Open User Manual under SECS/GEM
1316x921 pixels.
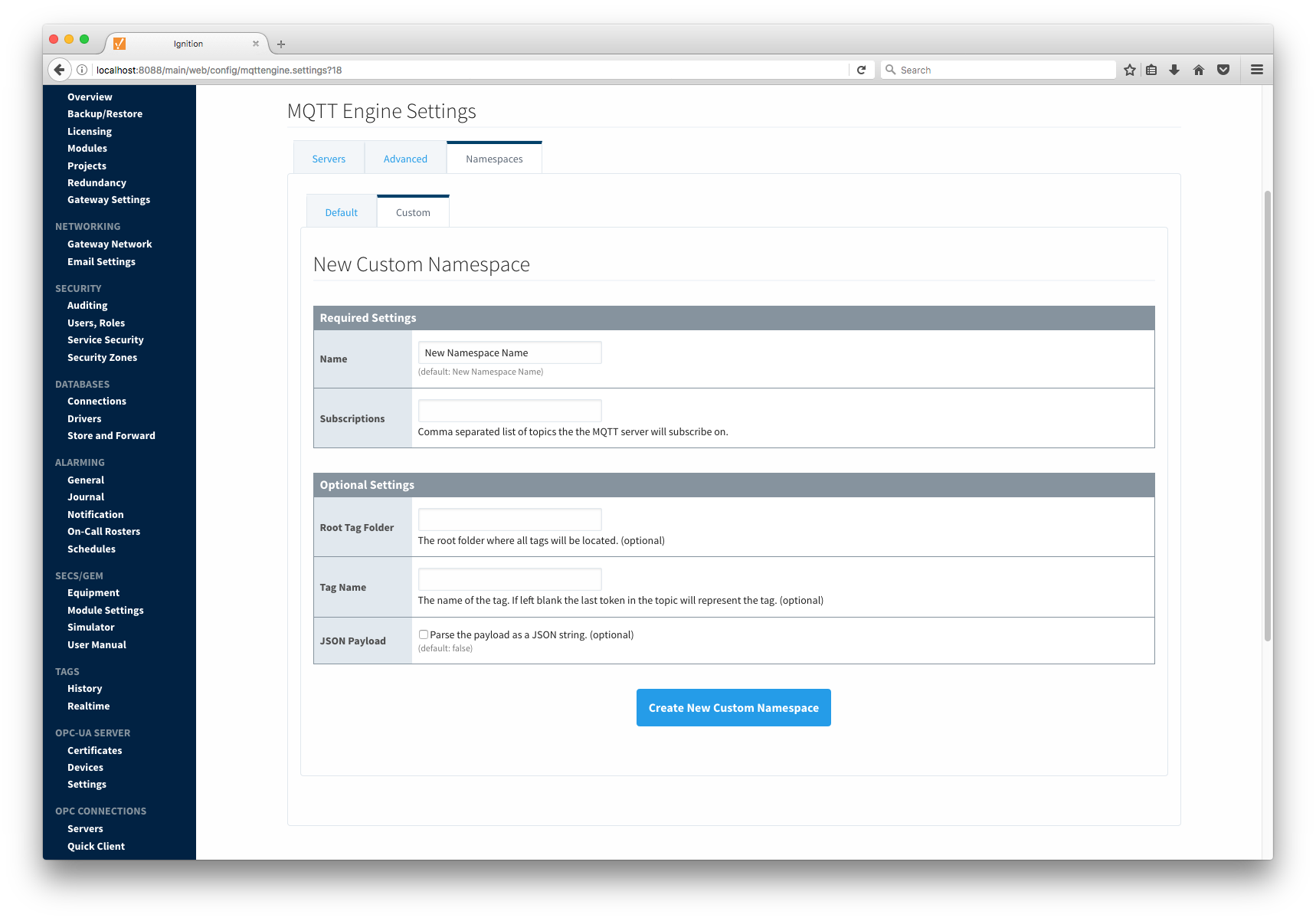(x=97, y=645)
